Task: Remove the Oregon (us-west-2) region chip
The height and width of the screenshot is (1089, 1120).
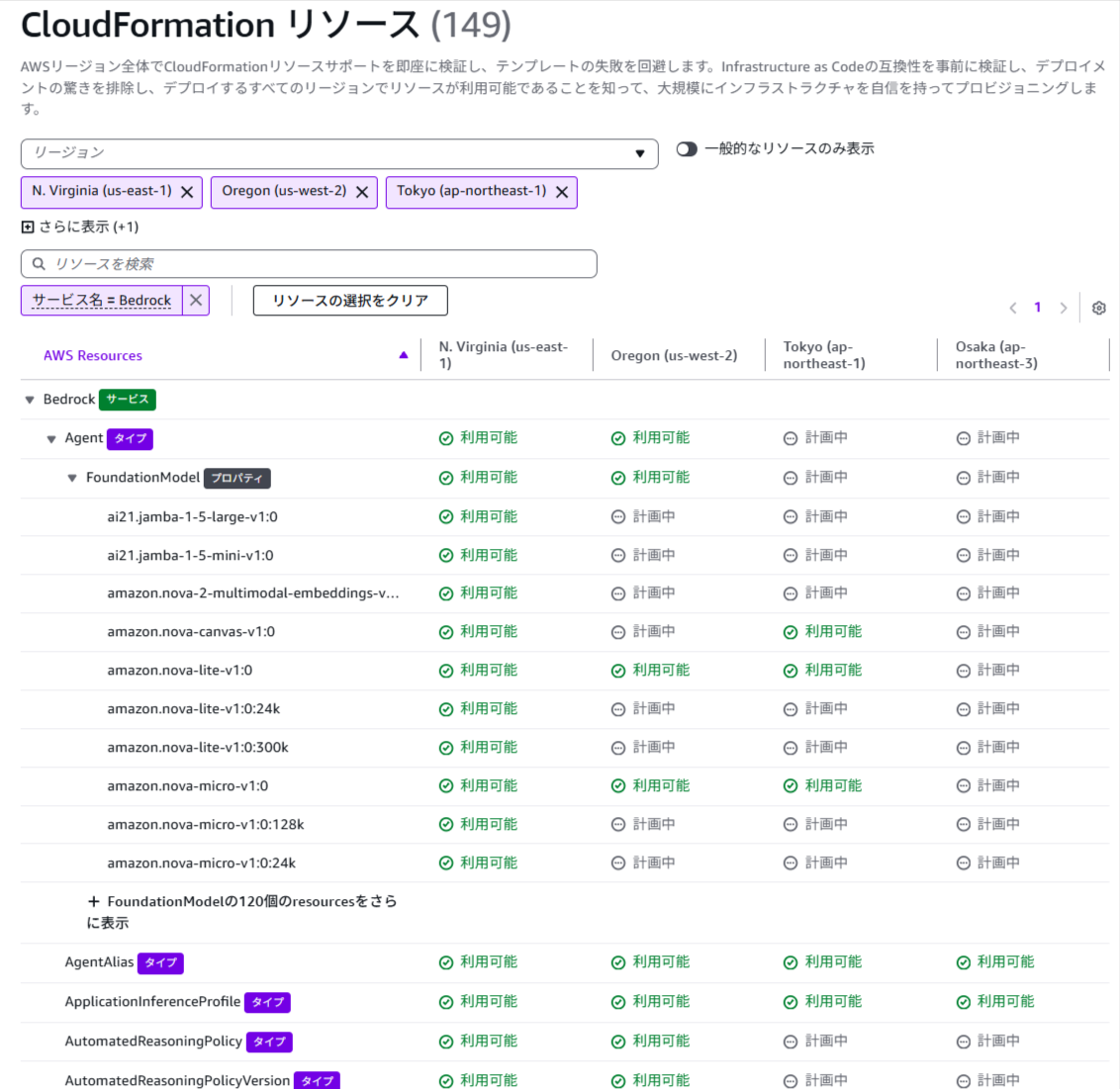Action: tap(362, 192)
